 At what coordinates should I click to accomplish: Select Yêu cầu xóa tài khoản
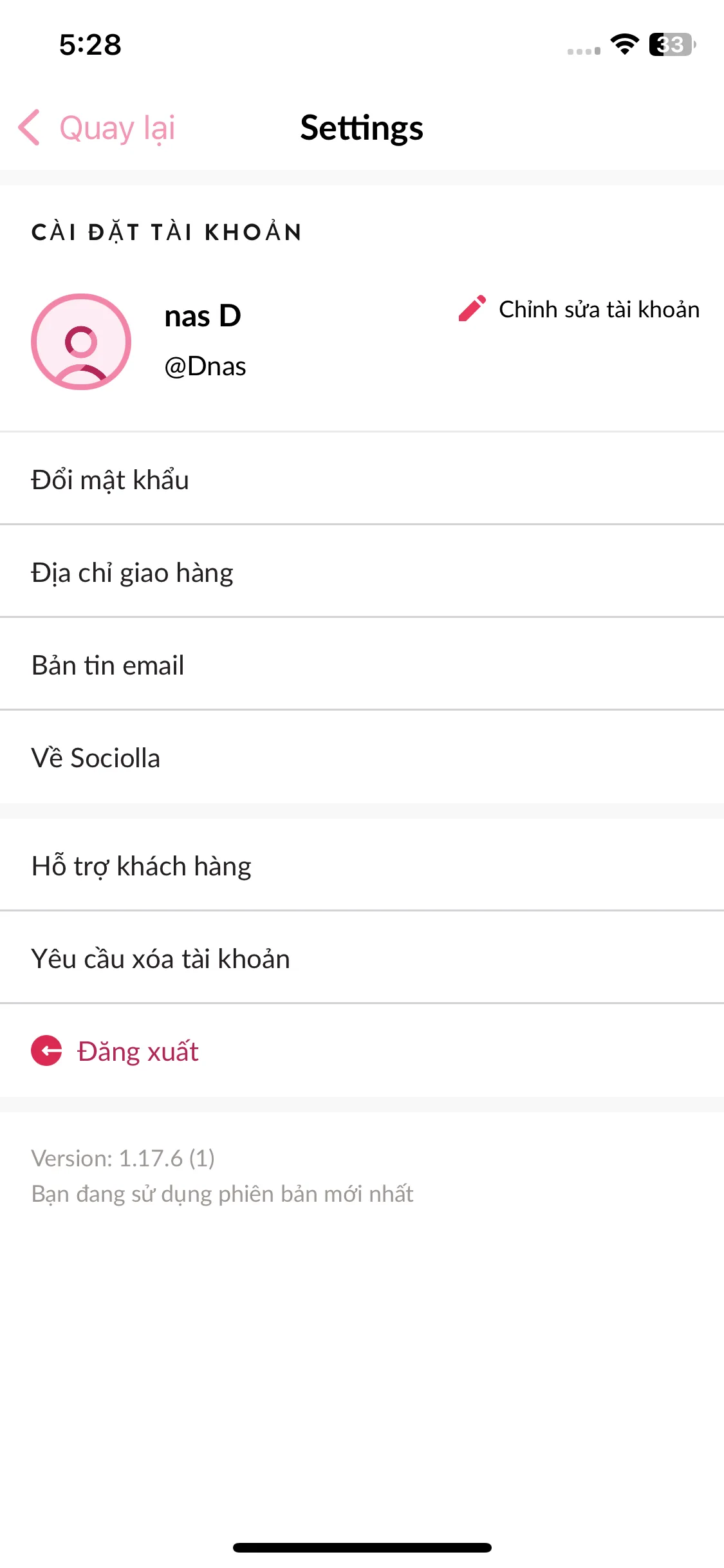[x=362, y=958]
